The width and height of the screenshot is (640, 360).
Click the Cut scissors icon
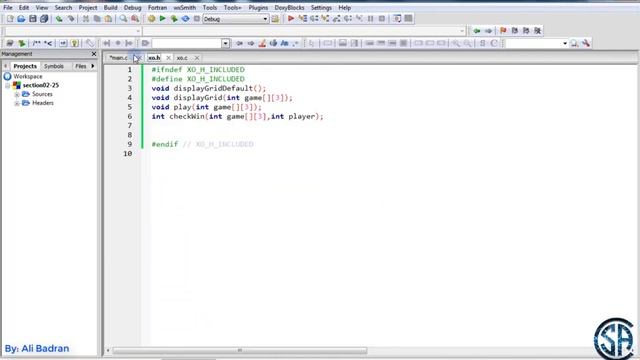pos(86,19)
